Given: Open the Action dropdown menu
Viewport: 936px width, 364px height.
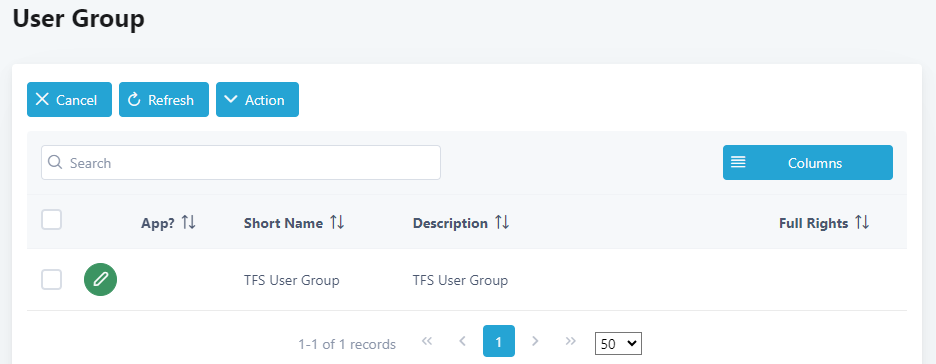Looking at the screenshot, I should (x=257, y=100).
